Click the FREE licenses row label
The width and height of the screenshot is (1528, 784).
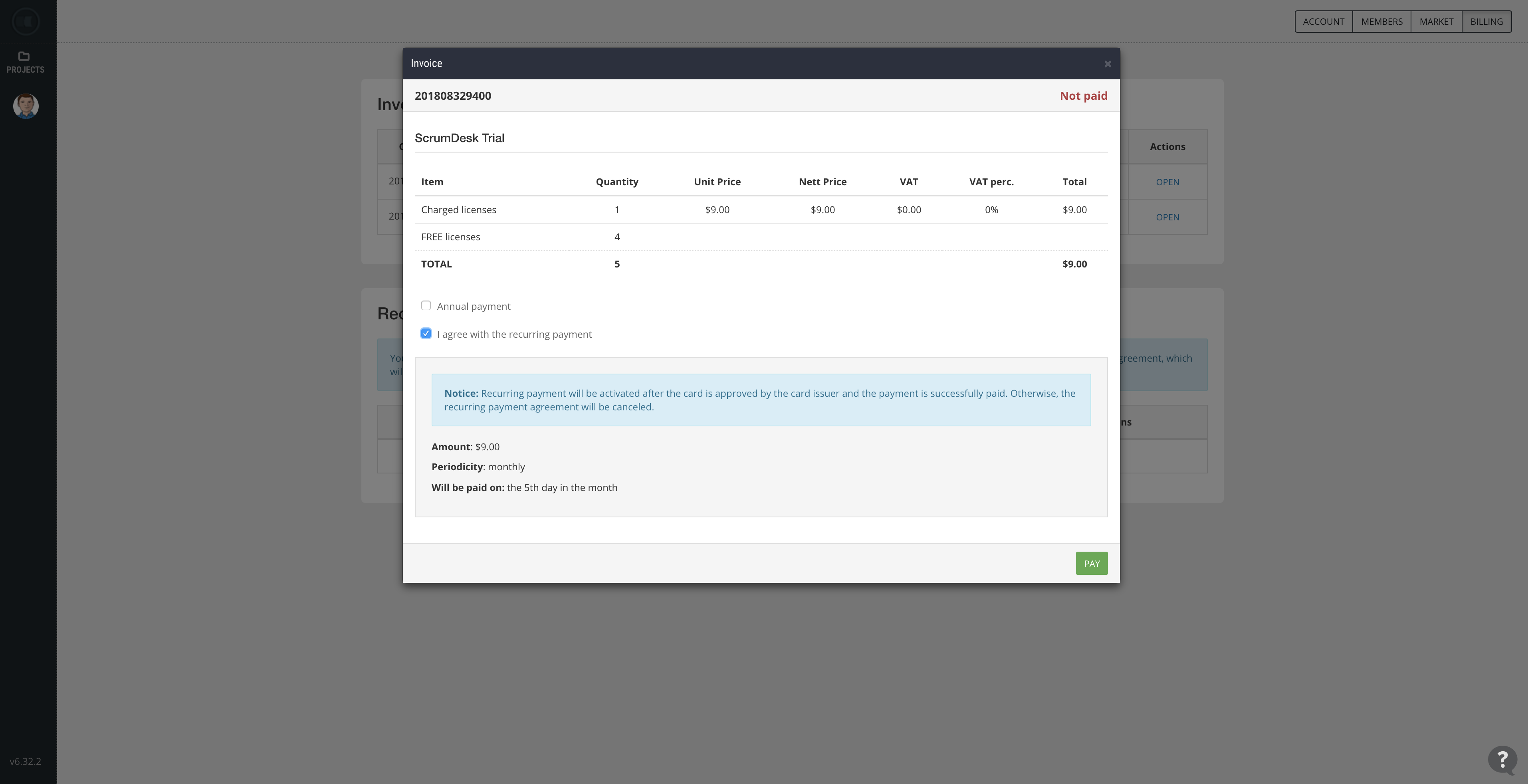point(450,237)
